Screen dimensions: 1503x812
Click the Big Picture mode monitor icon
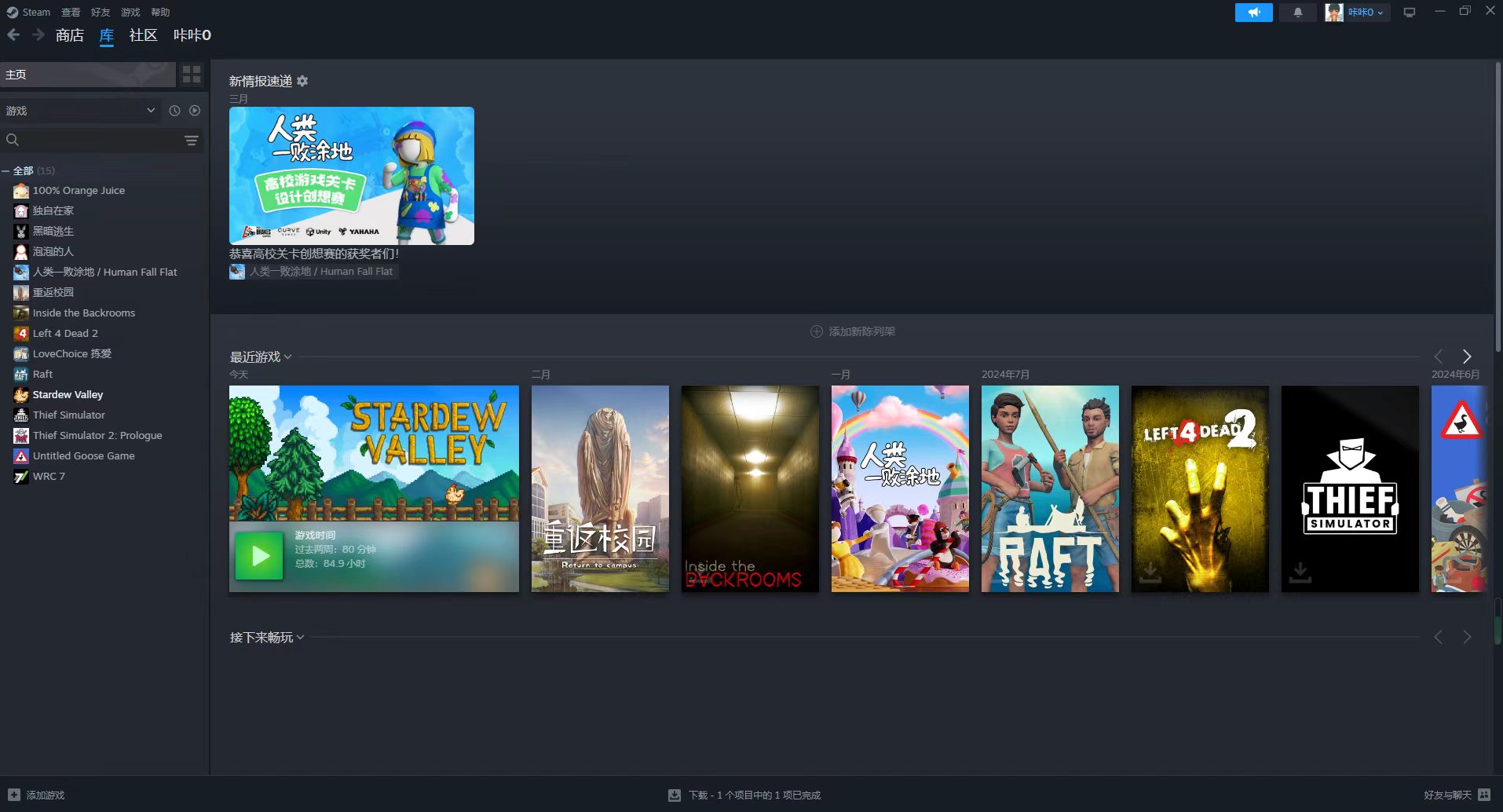1410,13
